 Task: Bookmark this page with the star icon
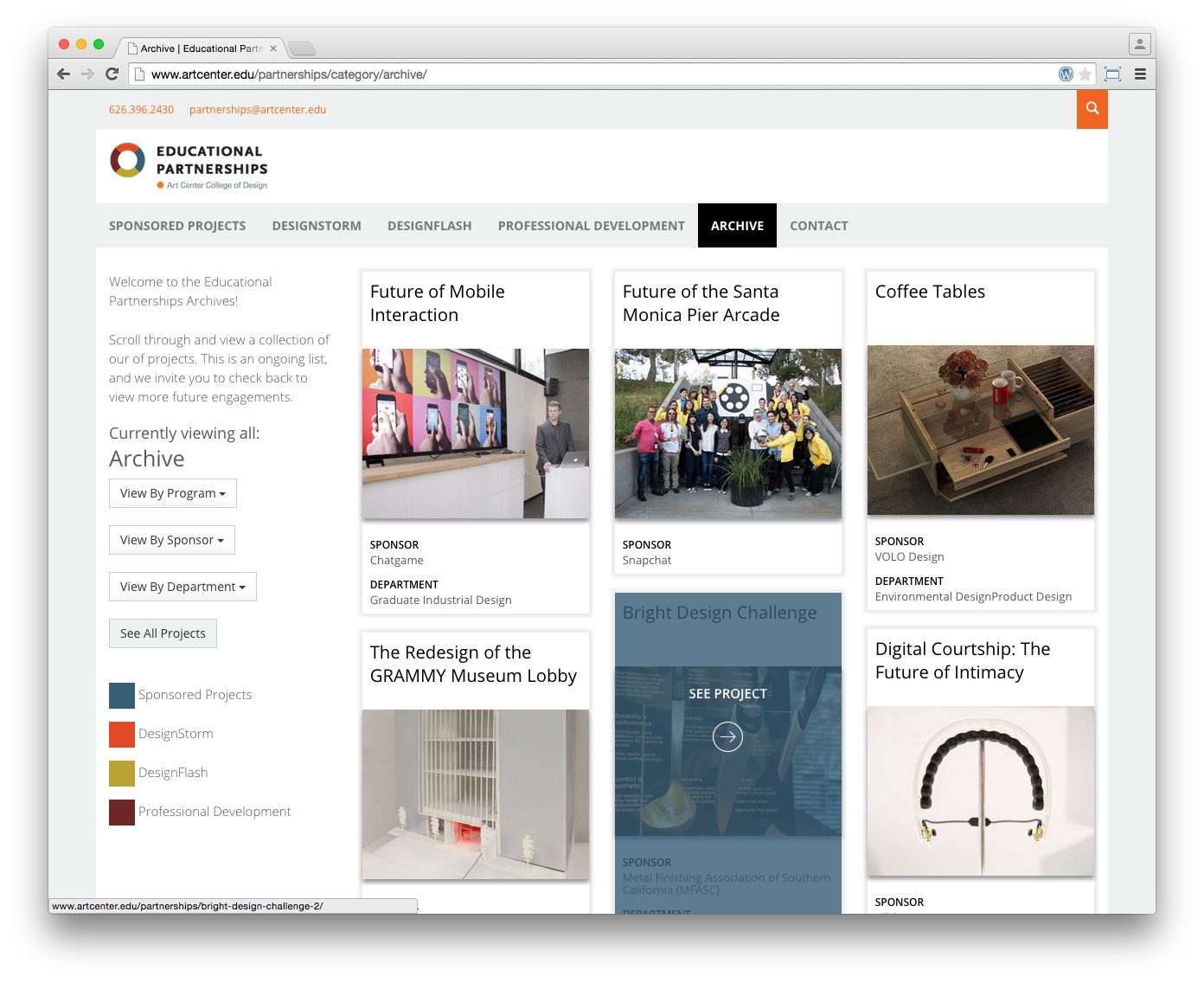coord(1085,74)
